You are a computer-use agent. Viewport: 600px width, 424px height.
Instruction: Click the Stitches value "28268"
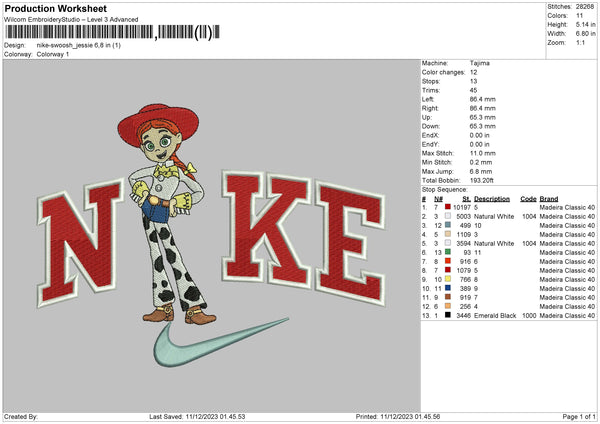585,7
